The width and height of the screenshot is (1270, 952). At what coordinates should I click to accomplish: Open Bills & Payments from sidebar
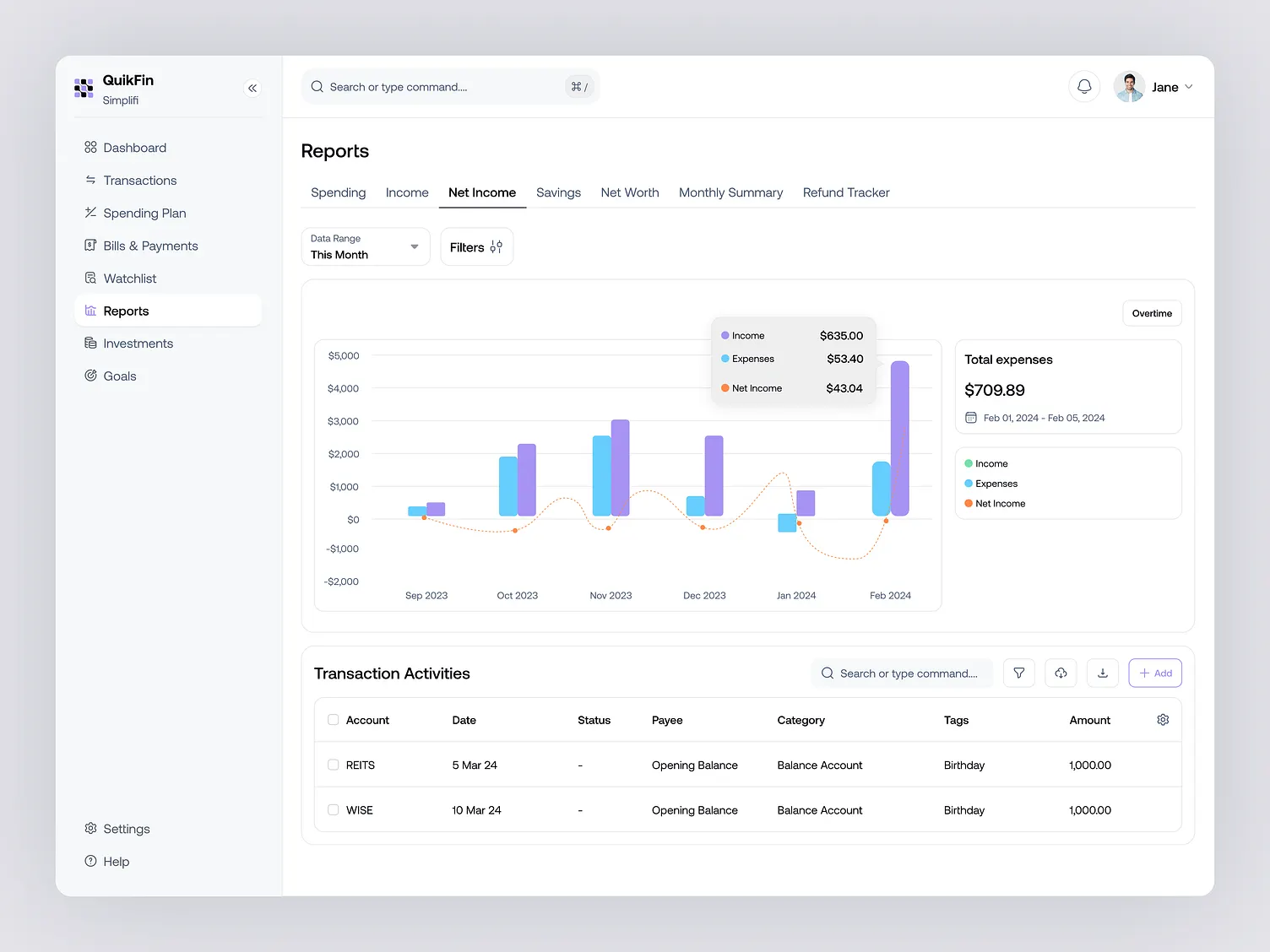(150, 246)
